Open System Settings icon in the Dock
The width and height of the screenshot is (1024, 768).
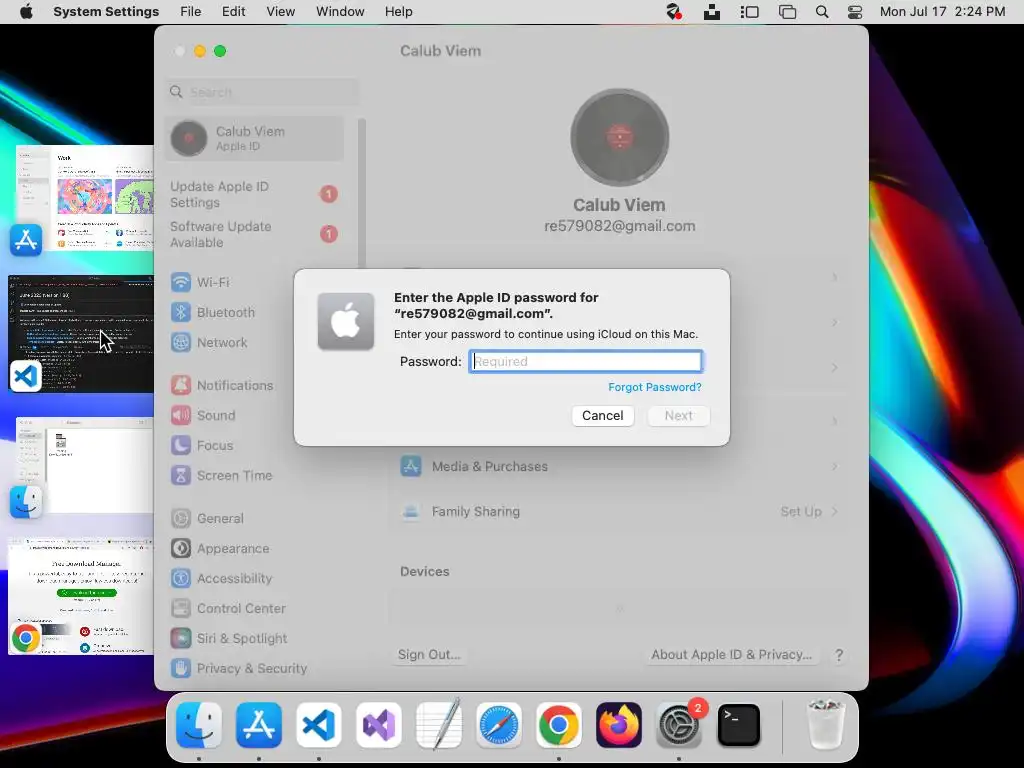(679, 725)
